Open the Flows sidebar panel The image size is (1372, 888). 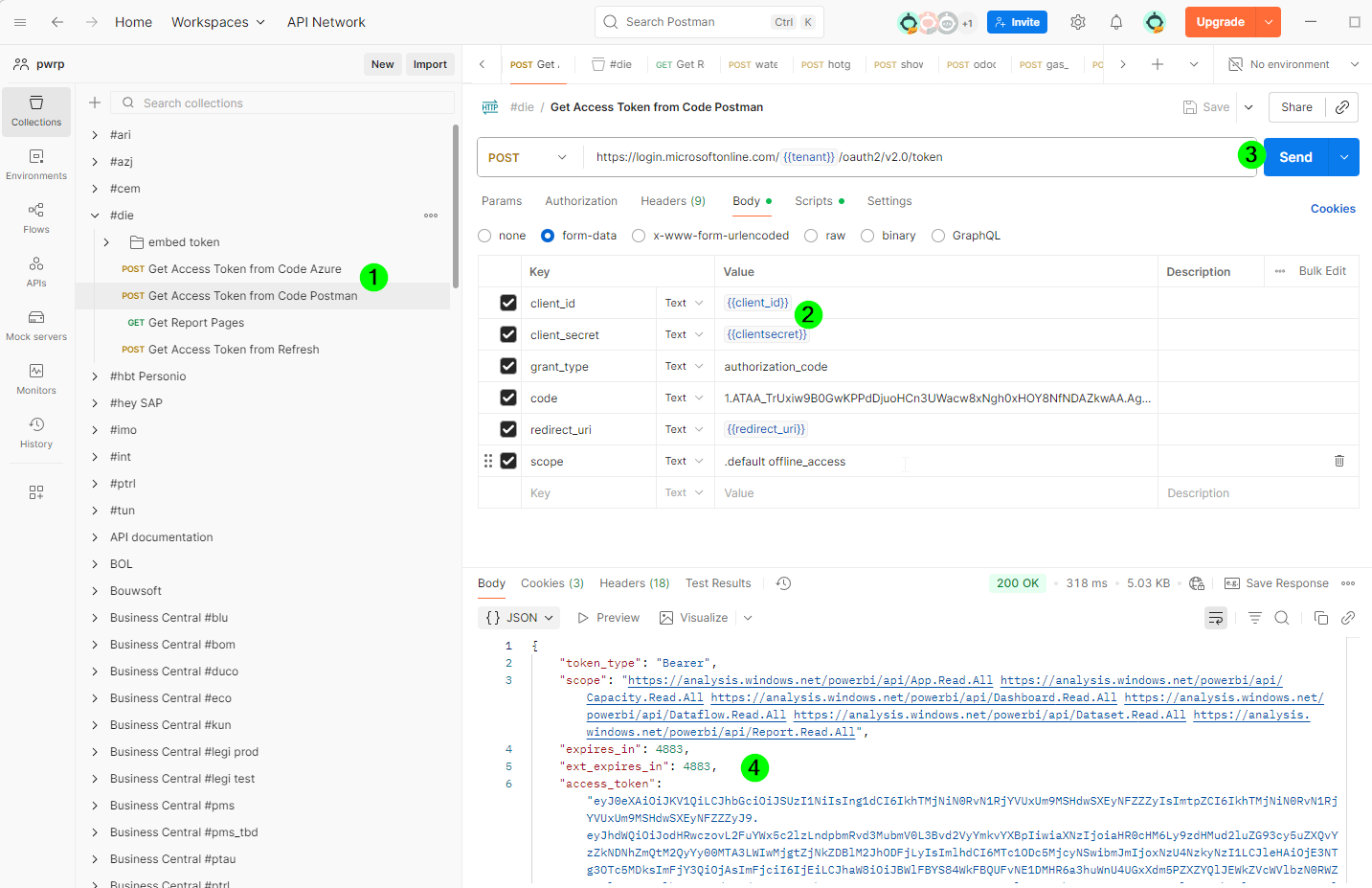tap(36, 218)
